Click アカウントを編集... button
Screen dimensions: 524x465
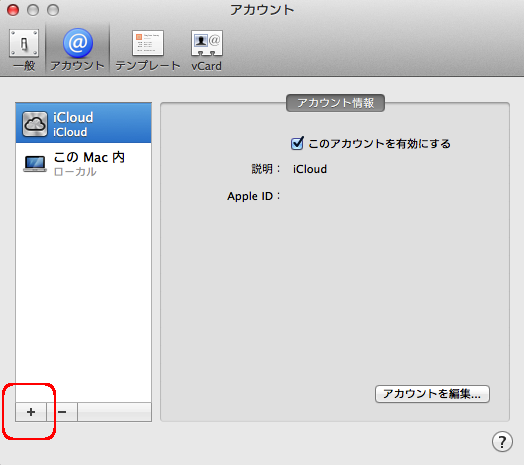(x=432, y=394)
